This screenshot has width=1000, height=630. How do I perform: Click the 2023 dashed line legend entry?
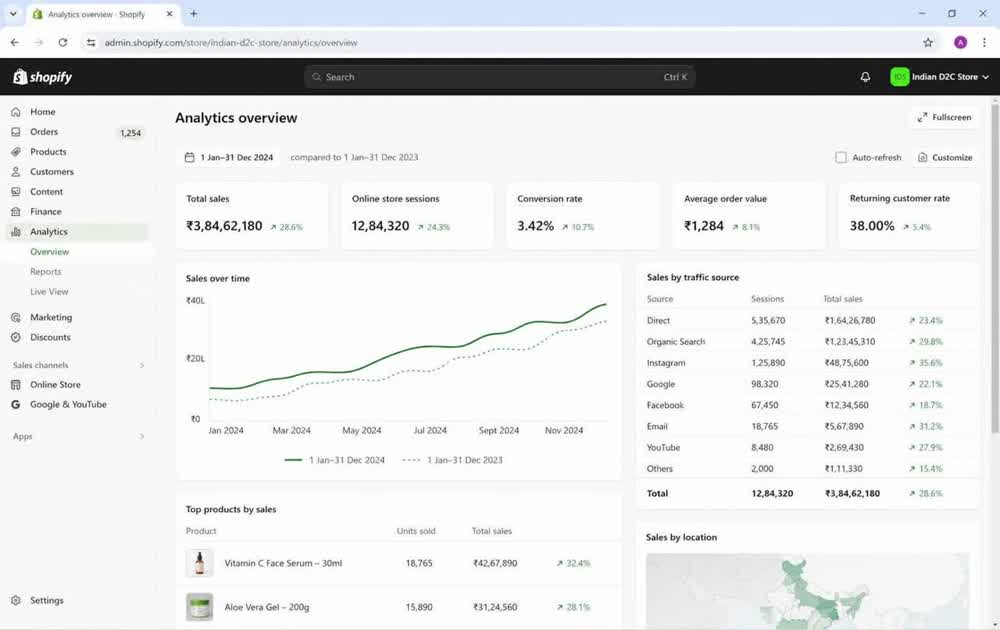(453, 460)
